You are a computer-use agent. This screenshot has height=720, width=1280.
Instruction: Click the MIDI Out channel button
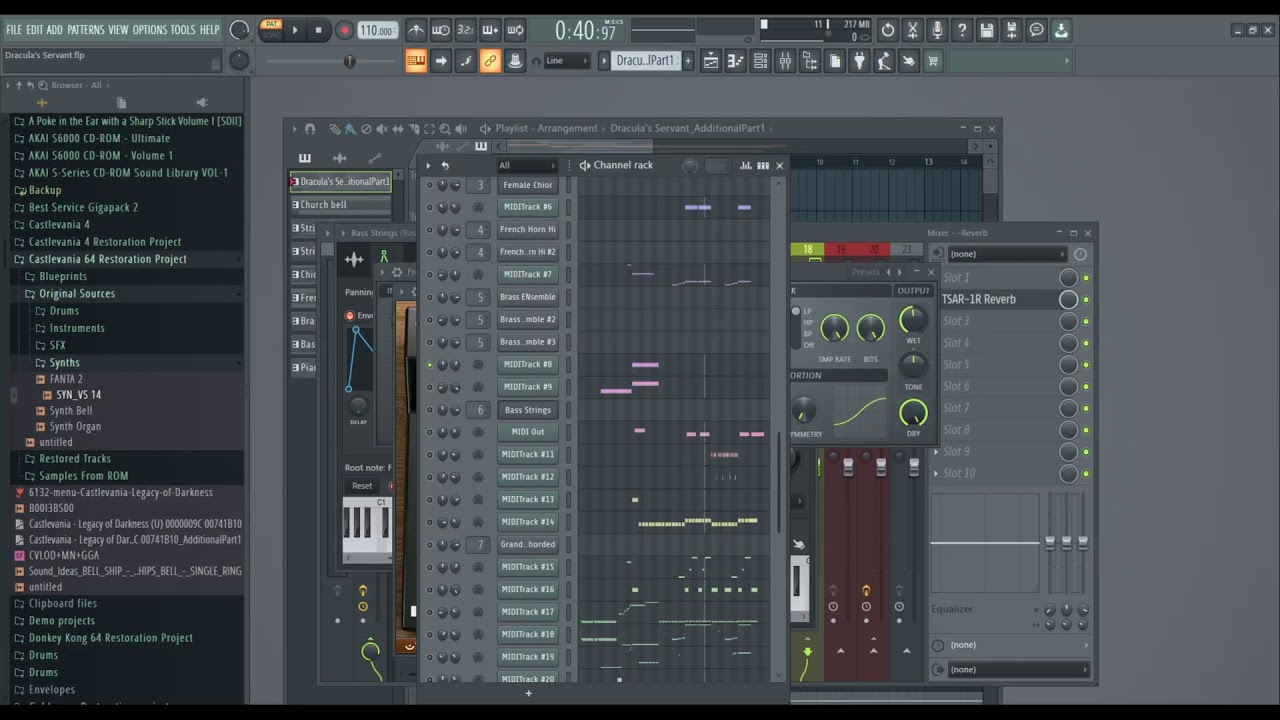[x=528, y=432]
